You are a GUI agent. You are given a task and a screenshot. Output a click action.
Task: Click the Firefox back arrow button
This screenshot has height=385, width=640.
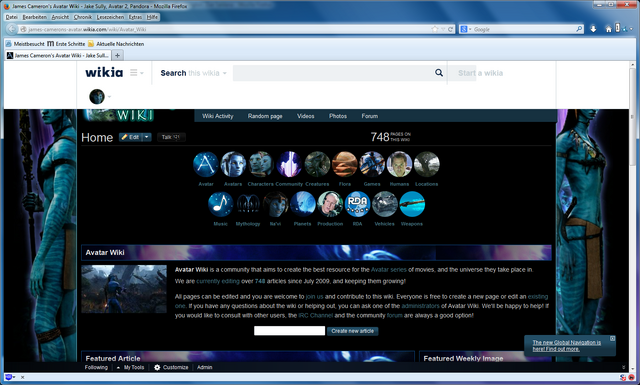point(12,29)
